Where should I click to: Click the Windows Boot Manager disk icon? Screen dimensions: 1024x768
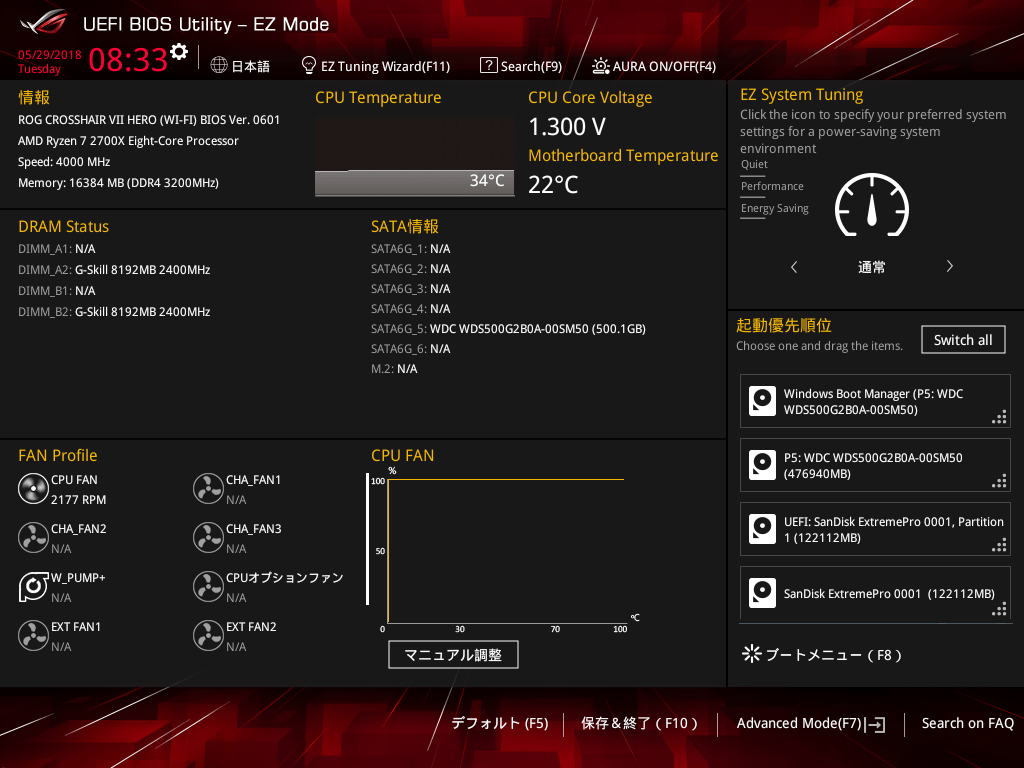(x=762, y=401)
